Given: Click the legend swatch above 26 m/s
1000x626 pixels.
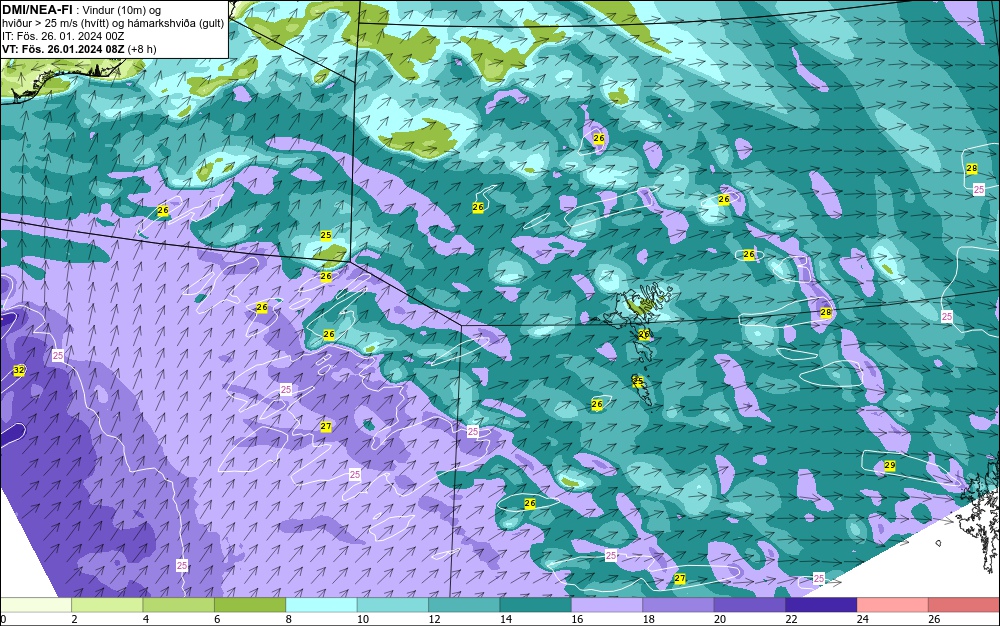Looking at the screenshot, I should point(964,605).
